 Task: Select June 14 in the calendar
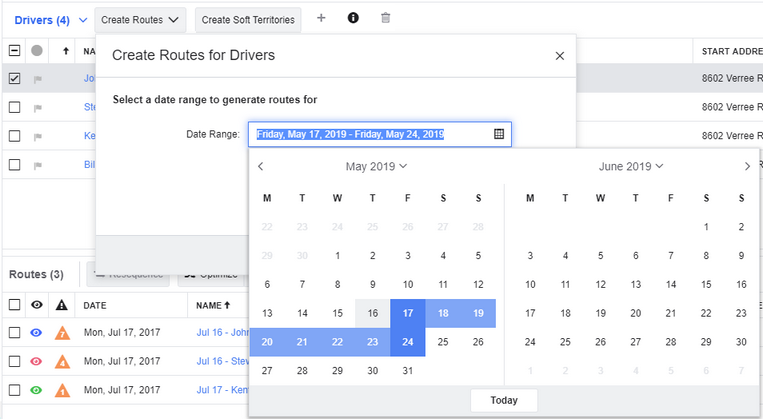pos(671,285)
